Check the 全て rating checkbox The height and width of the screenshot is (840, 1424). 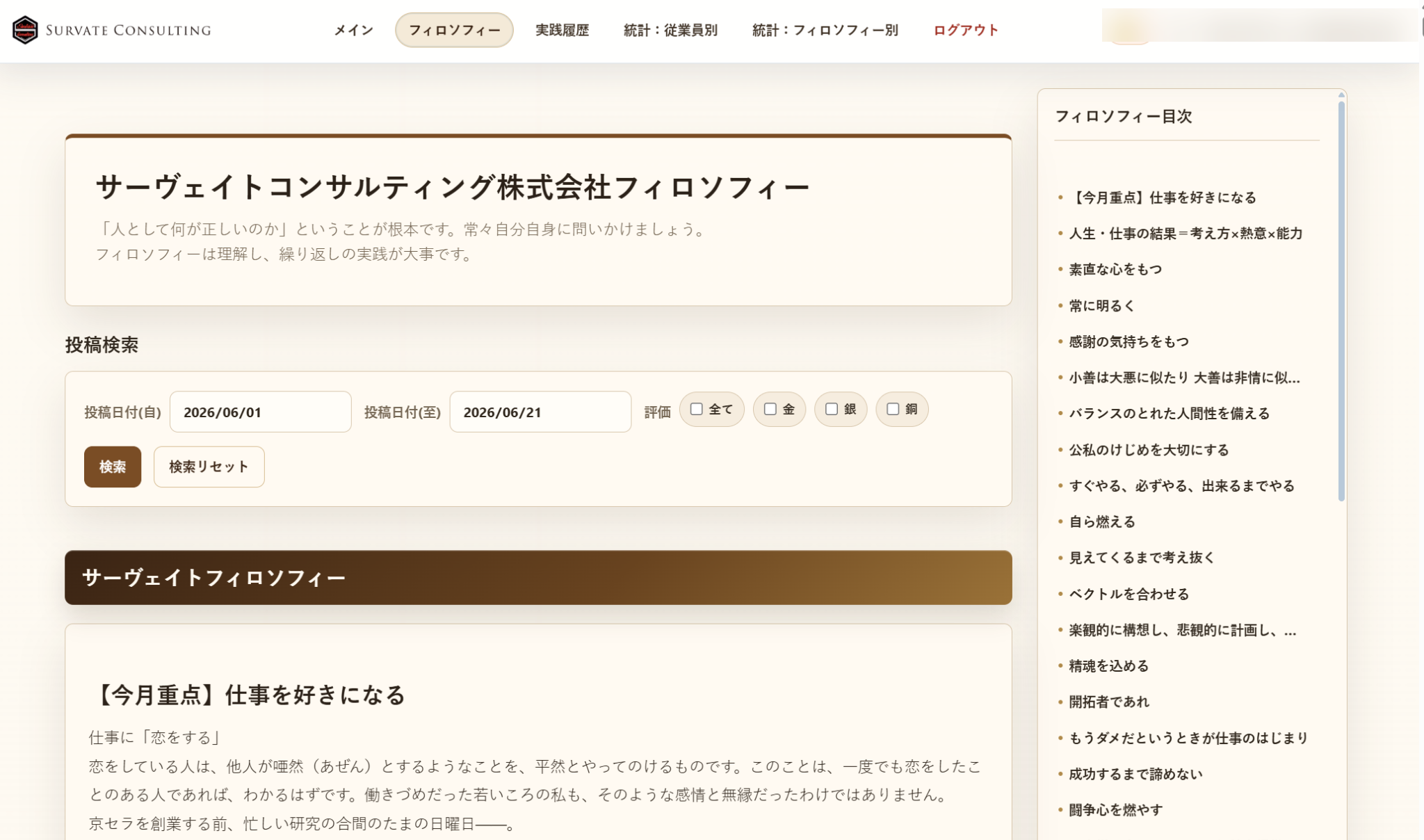pos(696,409)
